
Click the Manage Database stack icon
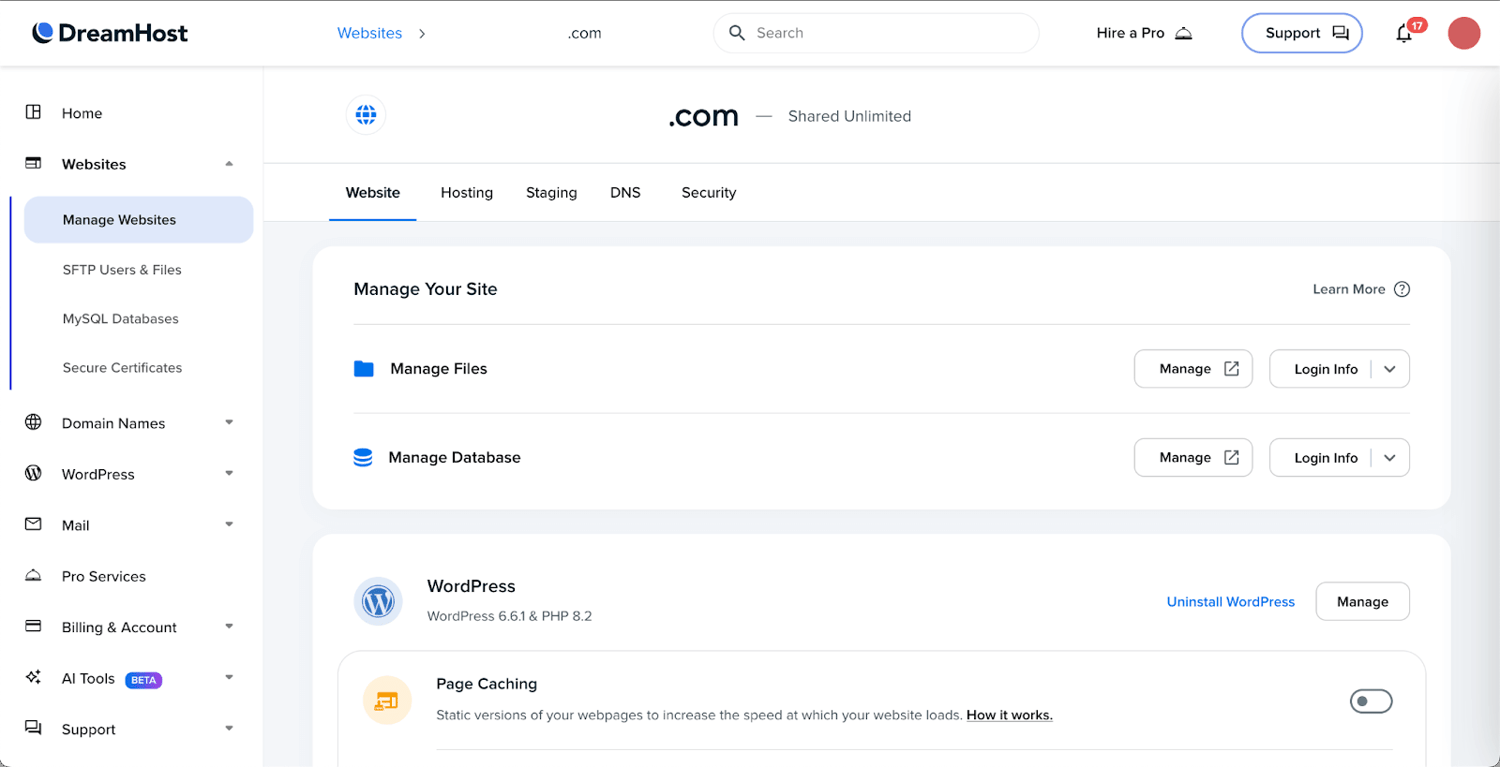(363, 457)
